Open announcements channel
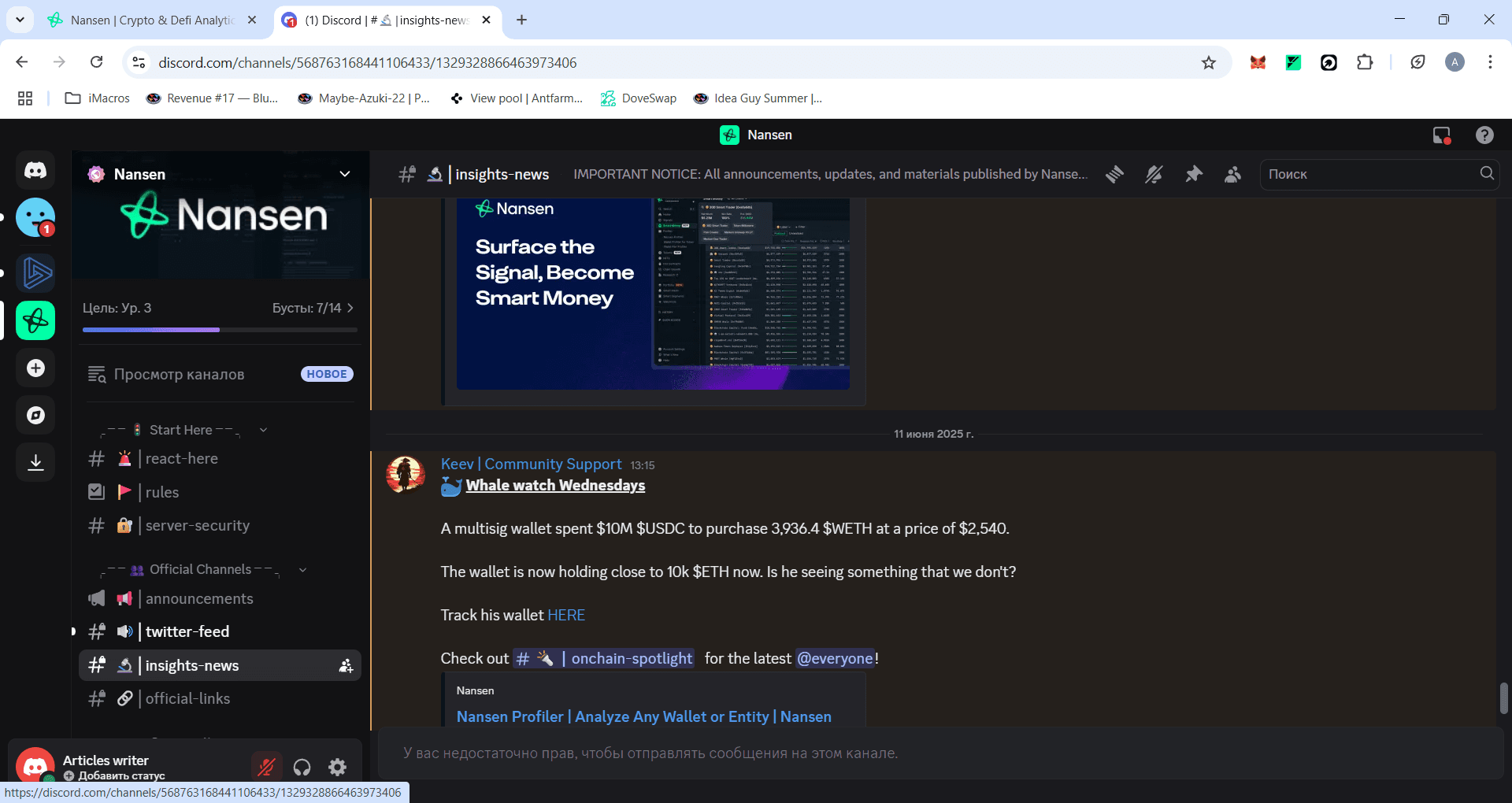Image resolution: width=1512 pixels, height=803 pixels. pos(220,599)
